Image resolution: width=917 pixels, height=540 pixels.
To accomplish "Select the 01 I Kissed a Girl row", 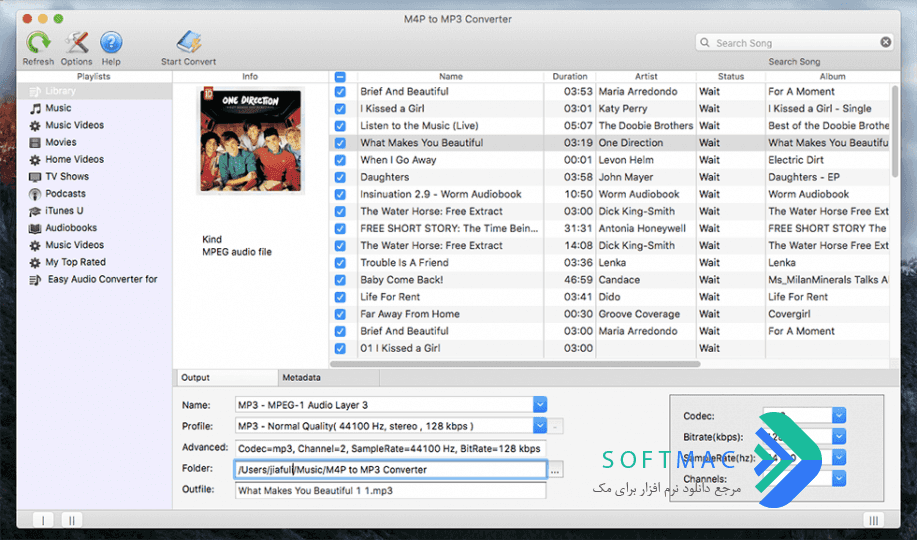I will (611, 348).
